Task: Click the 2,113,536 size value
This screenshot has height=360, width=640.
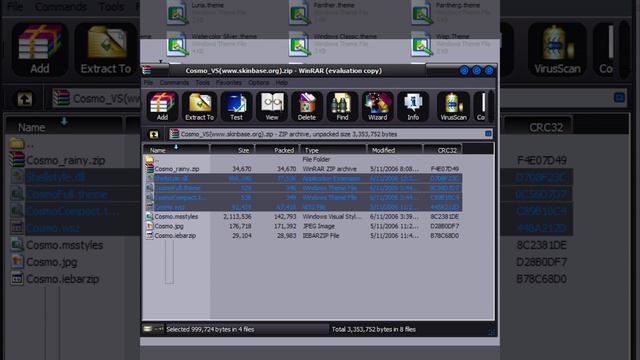Action: click(x=237, y=216)
